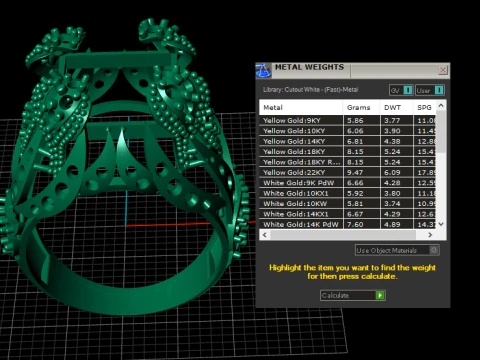Click the Library: Cutout White label
480x360 pixels.
[310, 90]
